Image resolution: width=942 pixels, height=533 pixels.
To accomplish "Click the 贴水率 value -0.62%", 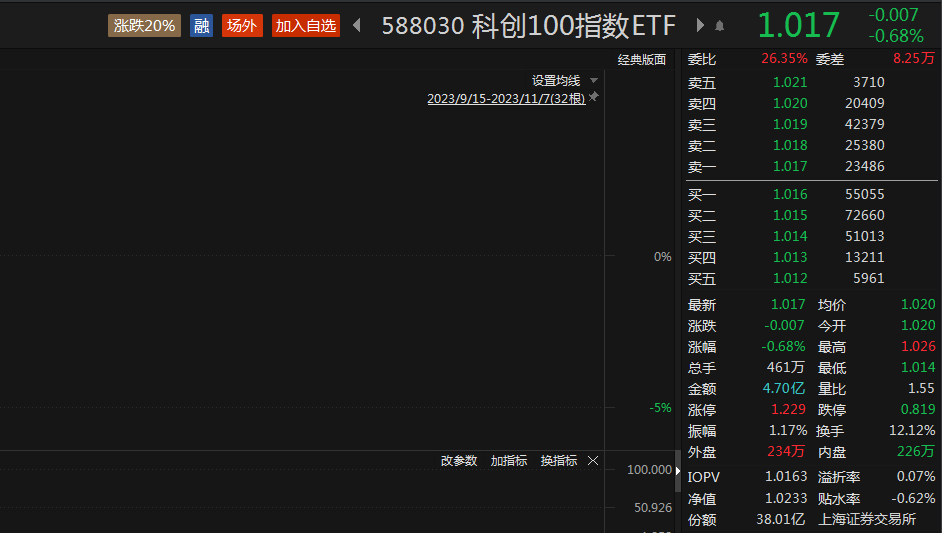I will click(913, 499).
